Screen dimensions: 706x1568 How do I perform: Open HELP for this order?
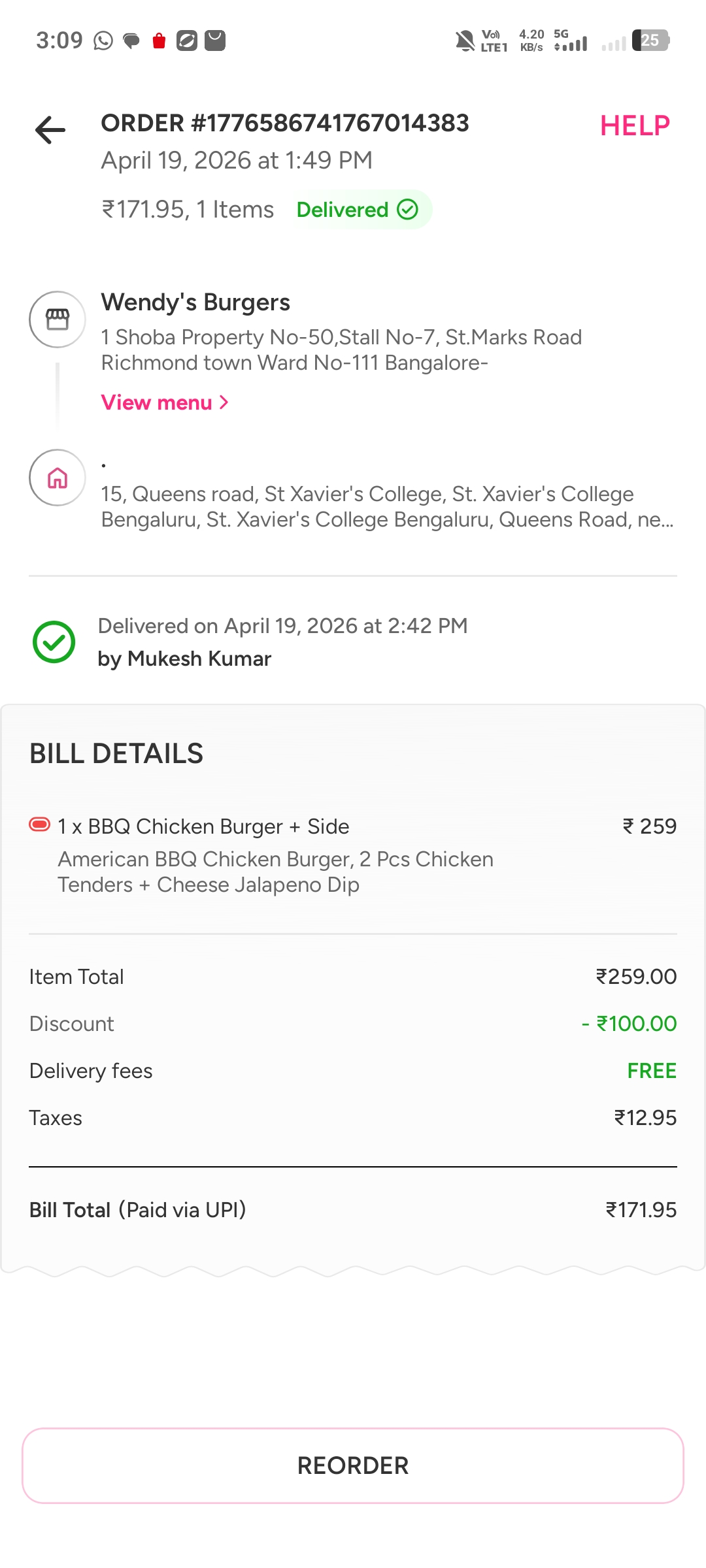[635, 125]
